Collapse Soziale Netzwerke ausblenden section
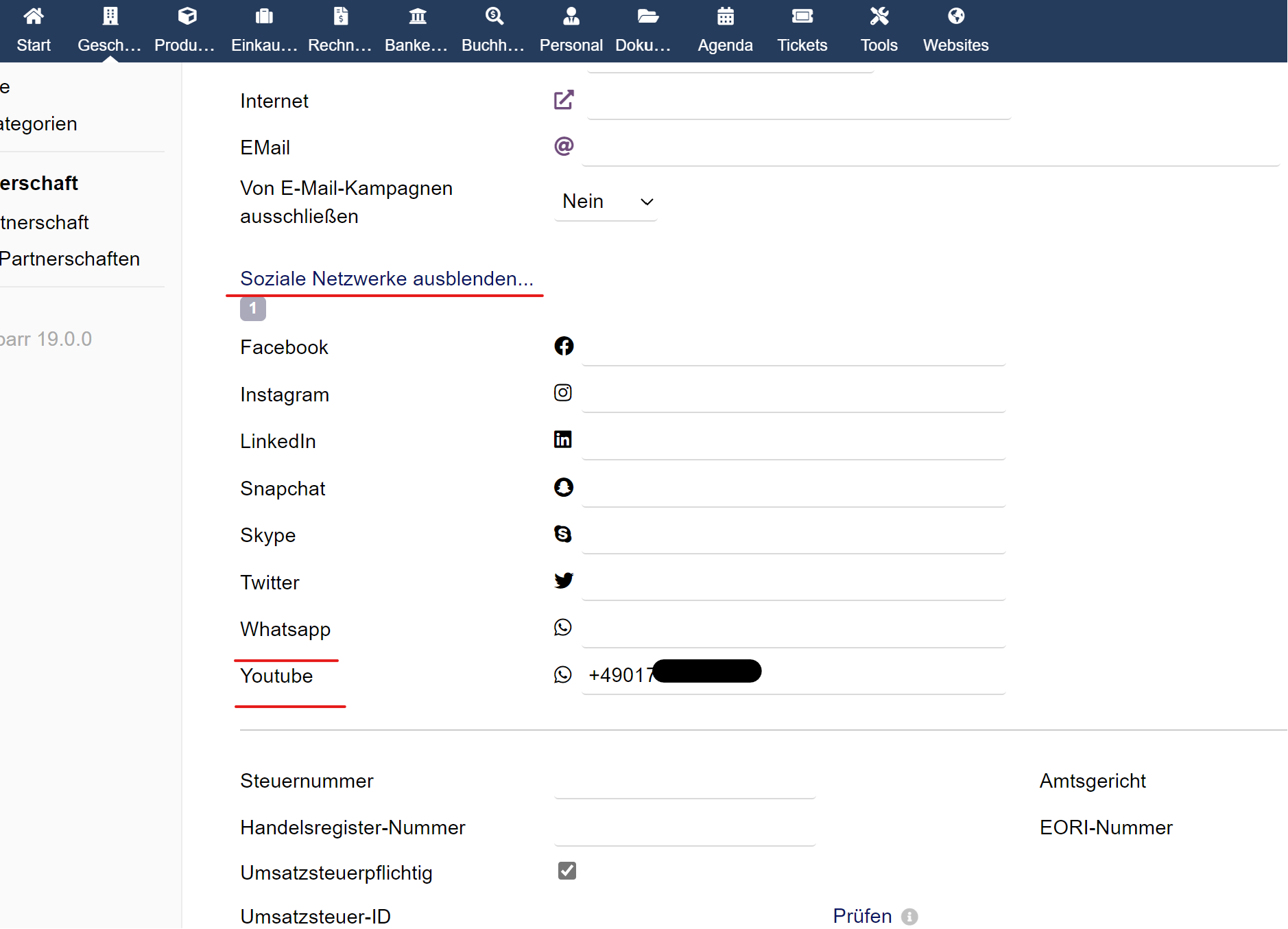Image resolution: width=1288 pixels, height=929 pixels. click(386, 279)
